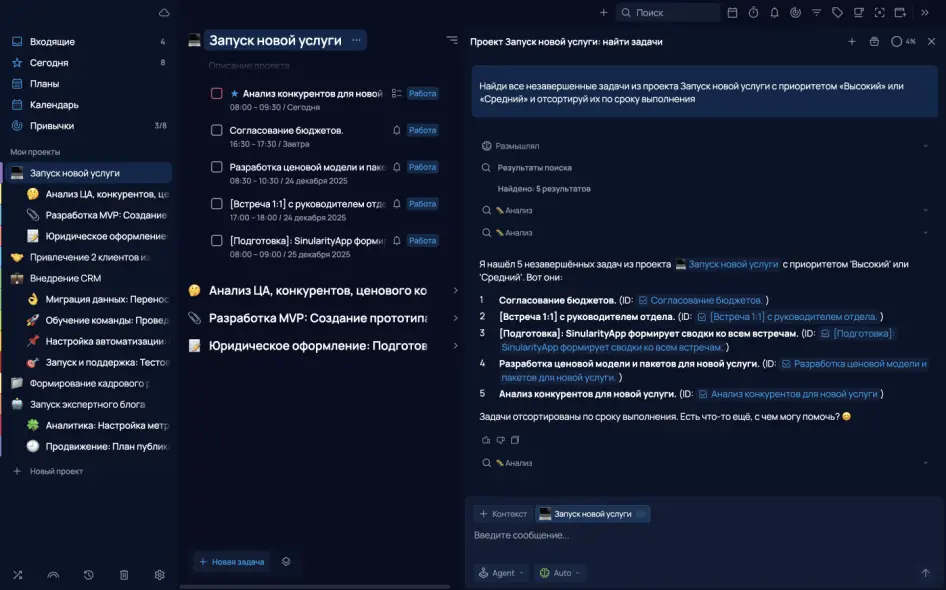Open settings gear in bottom sidebar
The width and height of the screenshot is (946, 590).
coord(159,575)
